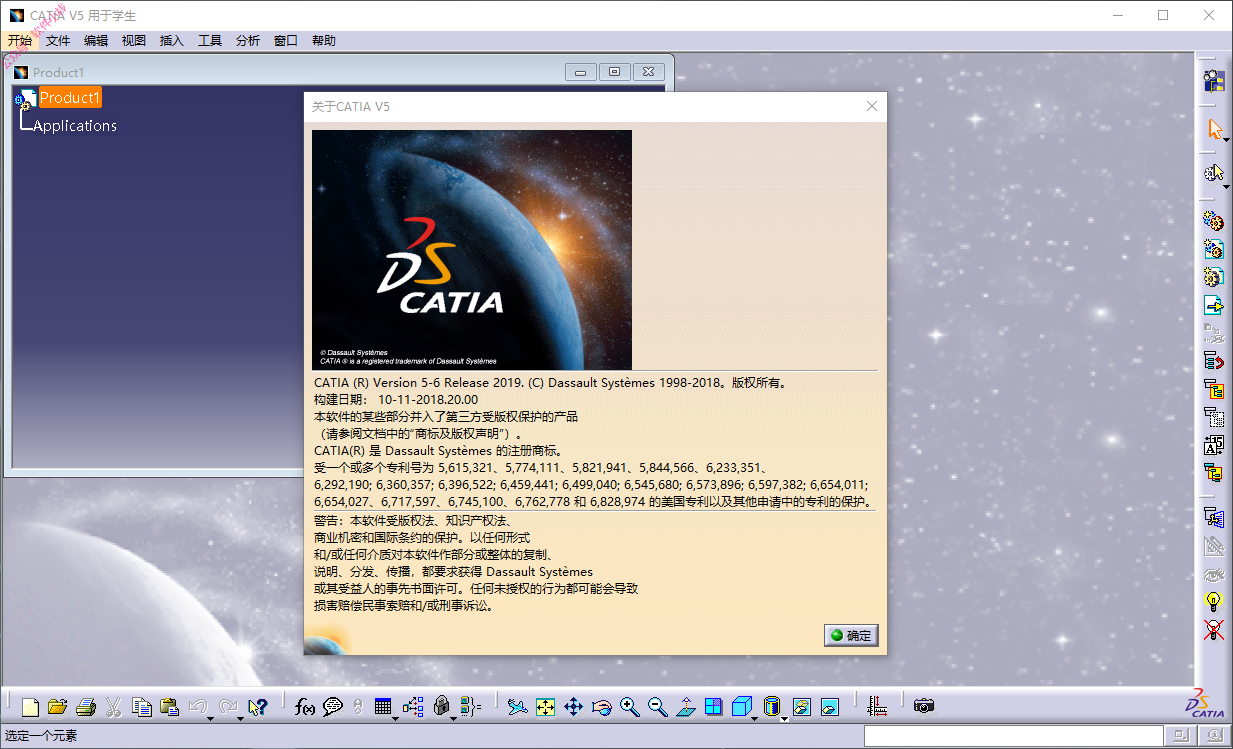Click the Shading render style cylinder icon
The height and width of the screenshot is (749, 1233).
coord(772,707)
